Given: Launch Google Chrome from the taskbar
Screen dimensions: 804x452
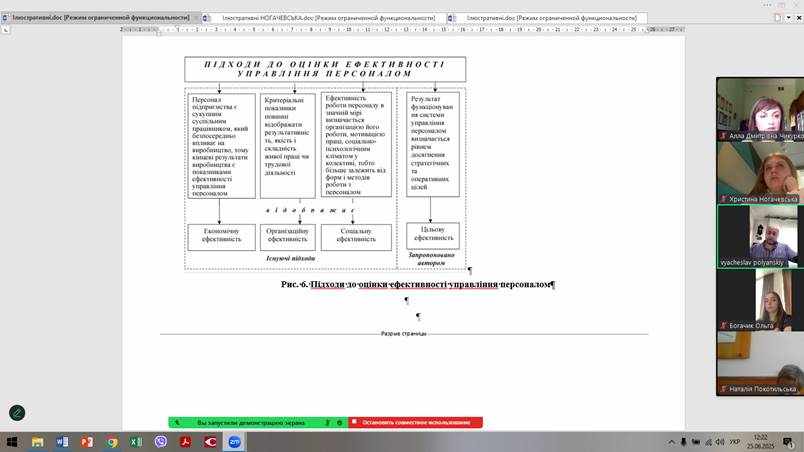Looking at the screenshot, I should [112, 441].
